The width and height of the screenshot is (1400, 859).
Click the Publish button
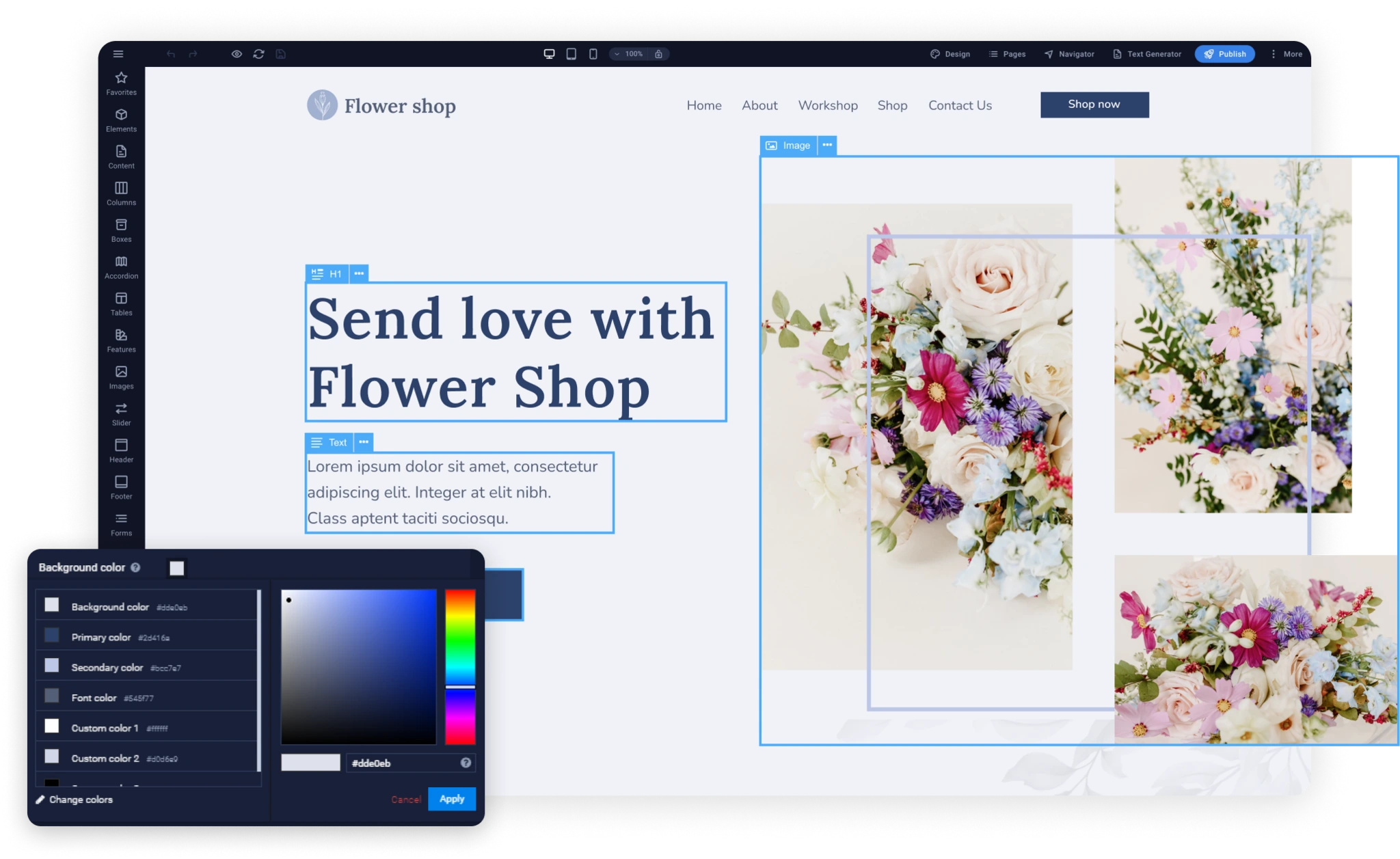click(1224, 54)
